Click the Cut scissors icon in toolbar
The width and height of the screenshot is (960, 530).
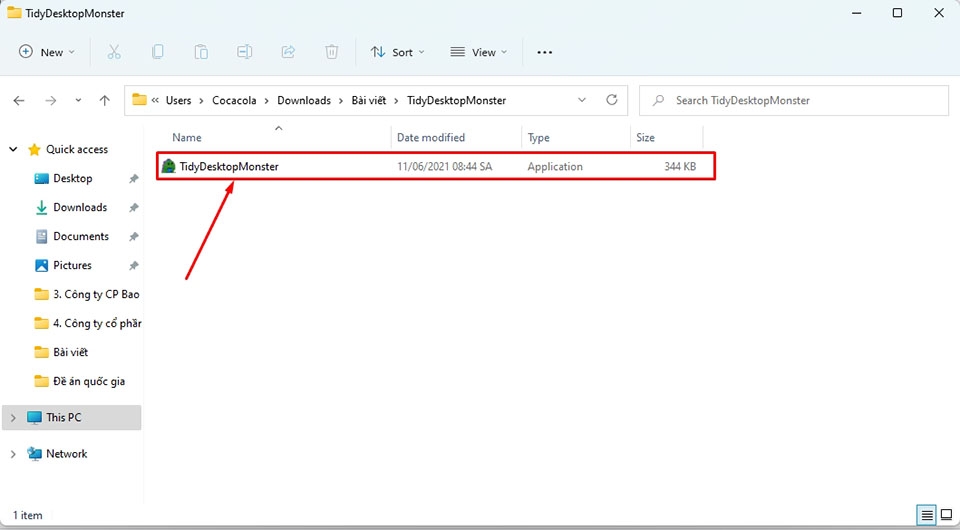114,52
